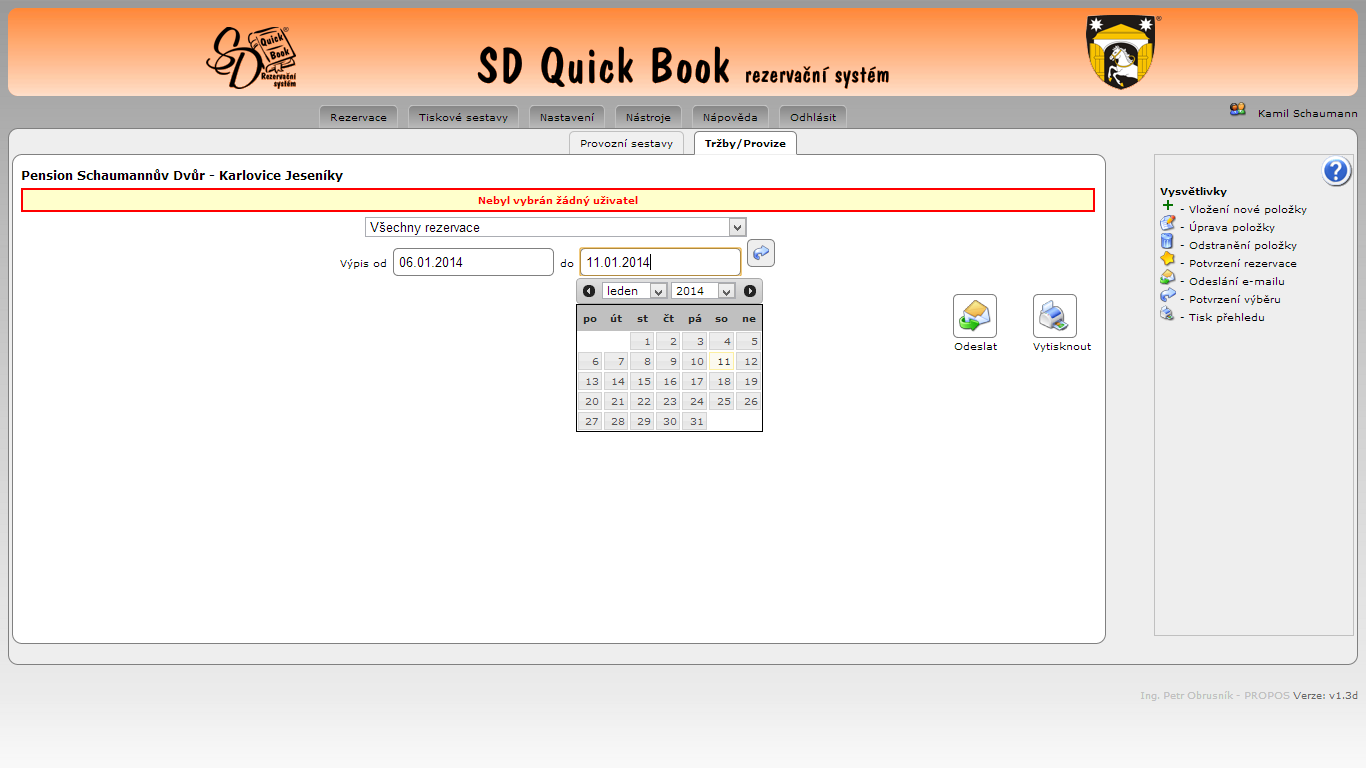Go to previous month in calendar
This screenshot has width=1366, height=768.
(x=589, y=291)
